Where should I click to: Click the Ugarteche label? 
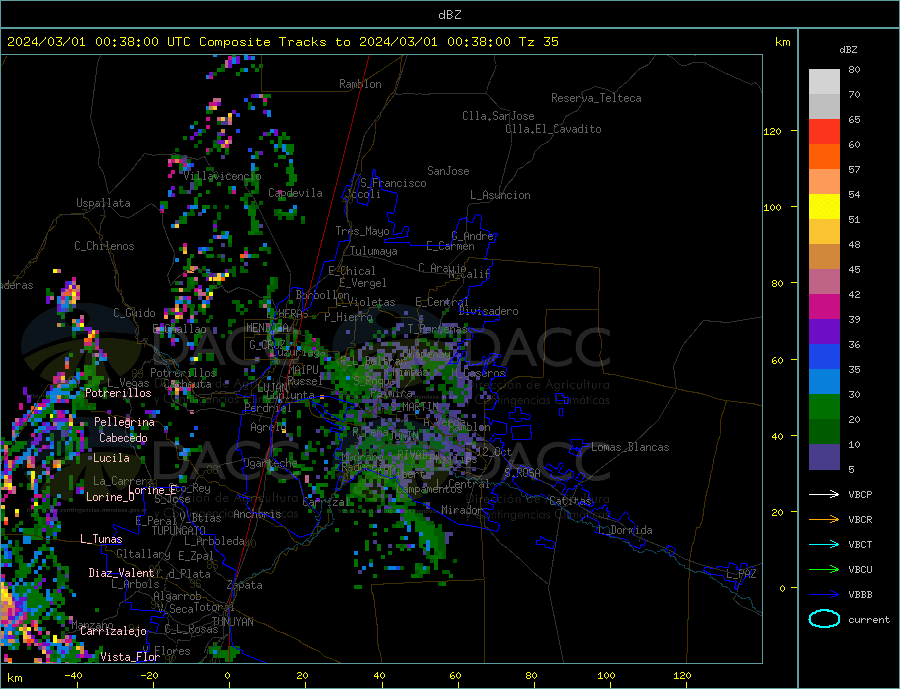tap(270, 463)
